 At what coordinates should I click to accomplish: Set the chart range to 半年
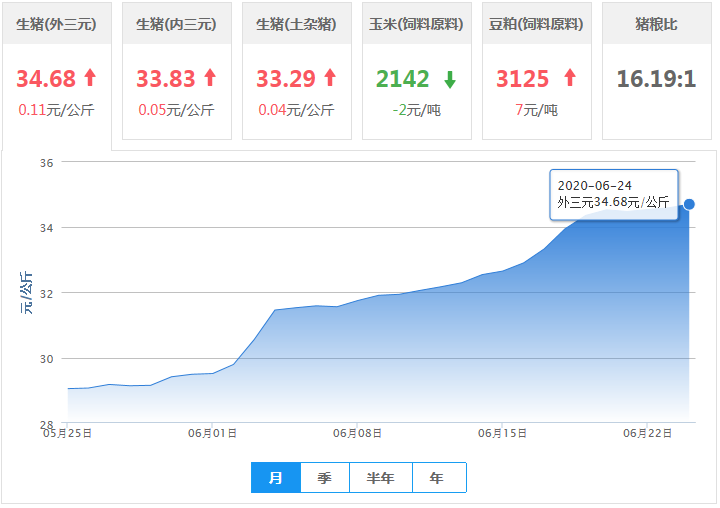[380, 478]
